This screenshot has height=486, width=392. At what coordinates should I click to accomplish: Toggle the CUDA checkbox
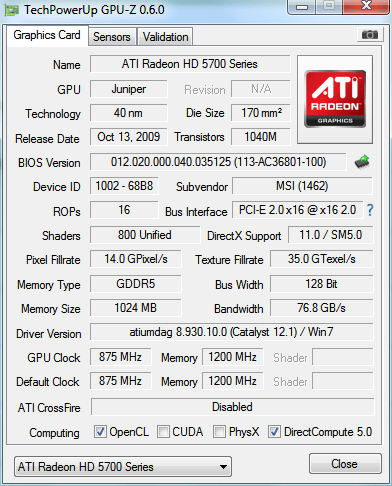[x=163, y=432]
